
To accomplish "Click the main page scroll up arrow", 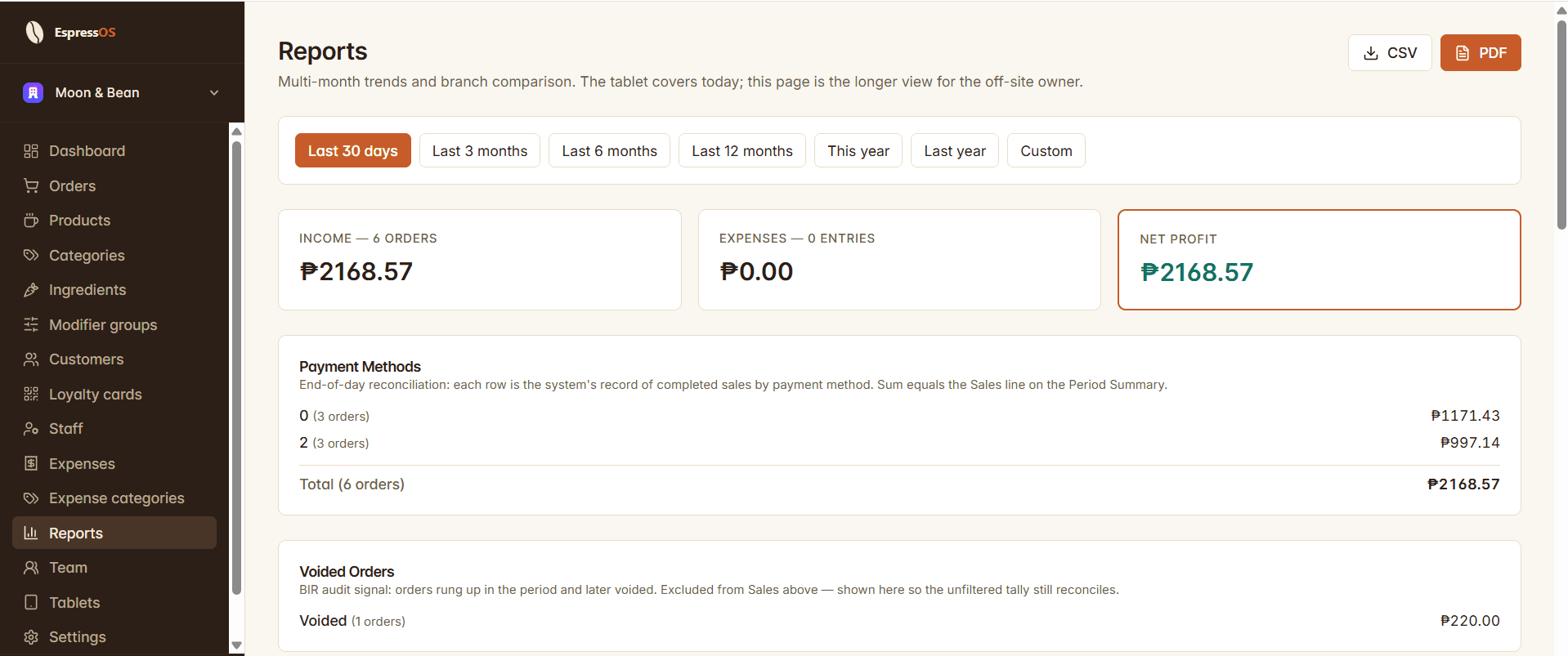I will [1561, 10].
